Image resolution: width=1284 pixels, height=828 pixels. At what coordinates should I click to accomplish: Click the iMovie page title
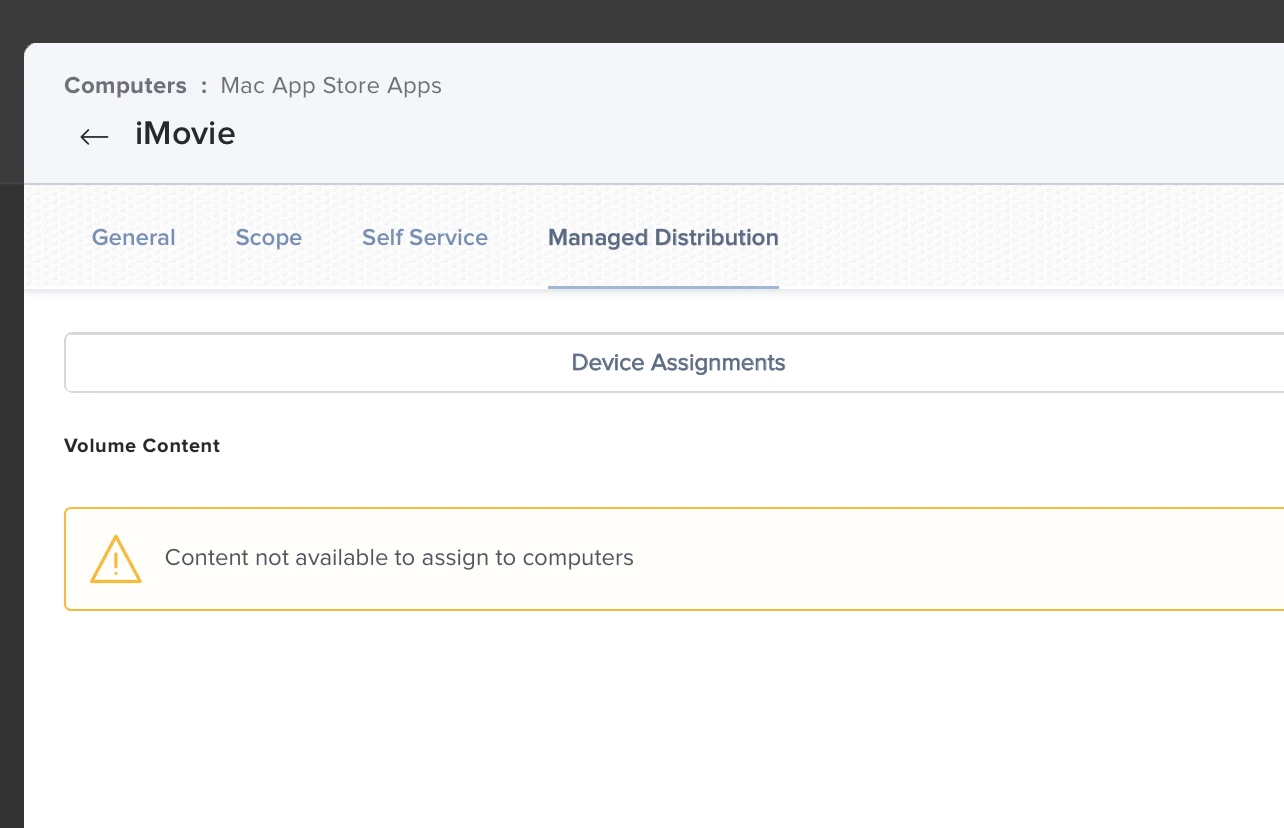(185, 134)
